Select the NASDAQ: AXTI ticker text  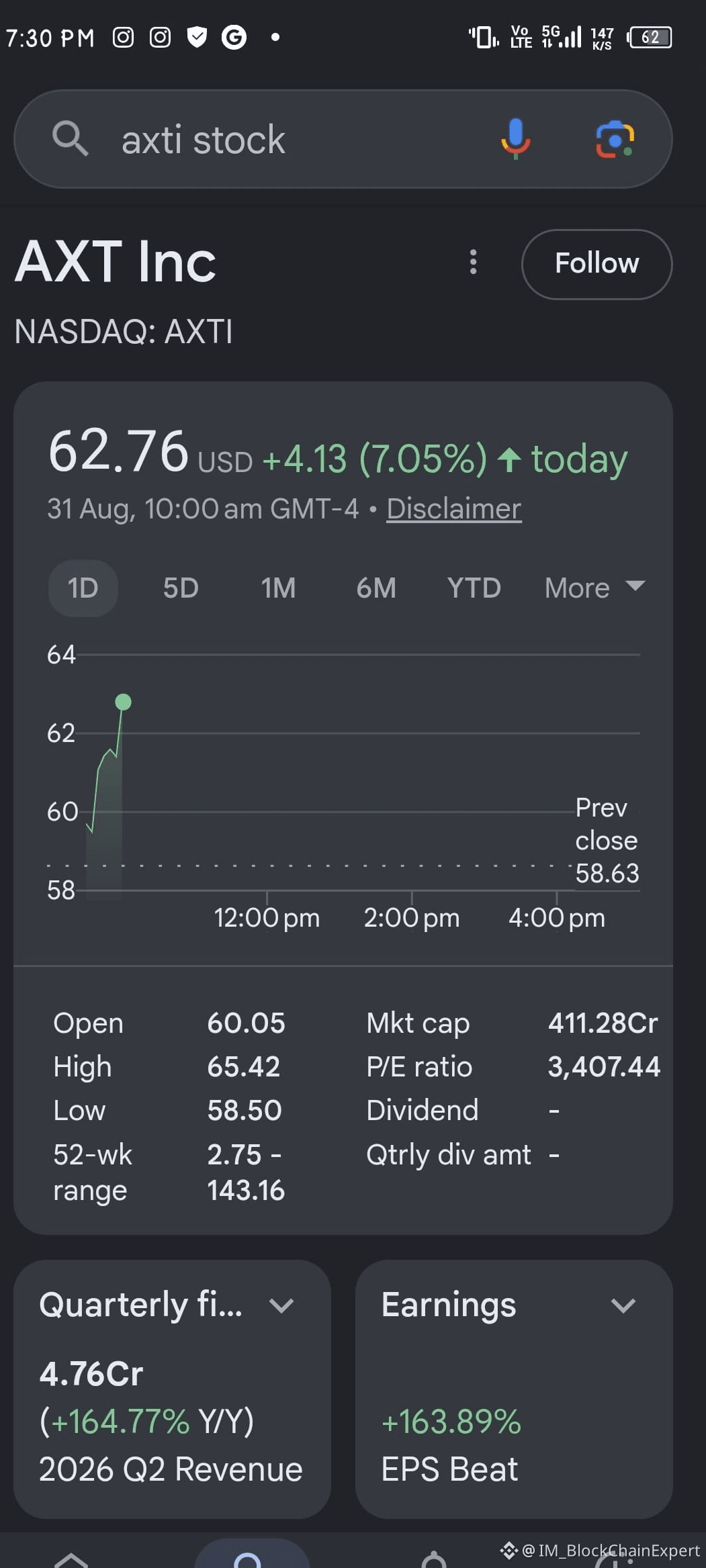124,332
